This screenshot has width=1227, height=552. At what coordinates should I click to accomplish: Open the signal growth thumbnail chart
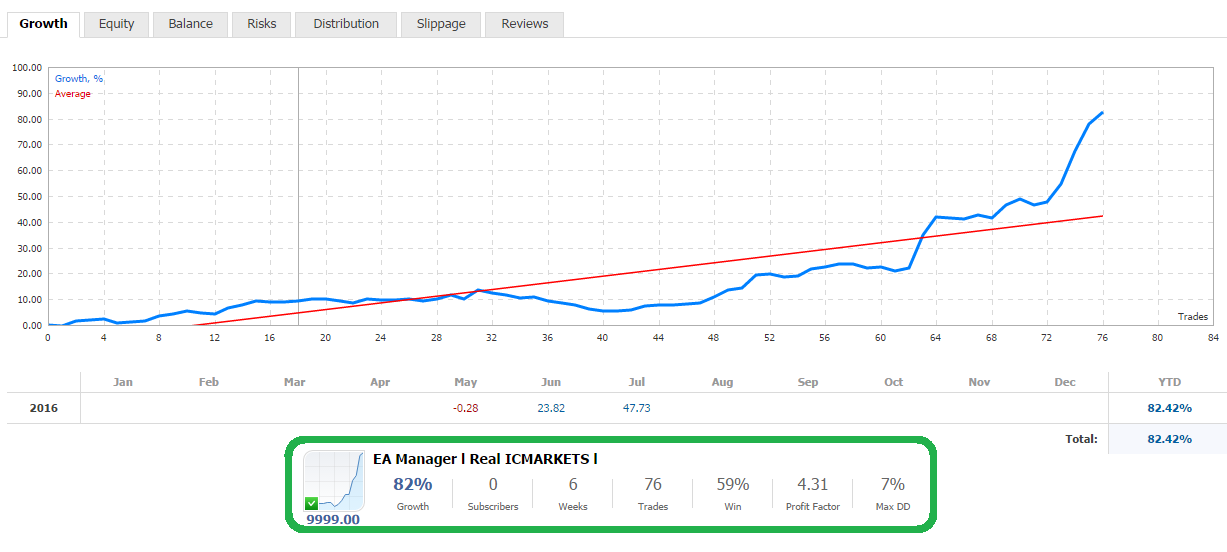coord(334,481)
